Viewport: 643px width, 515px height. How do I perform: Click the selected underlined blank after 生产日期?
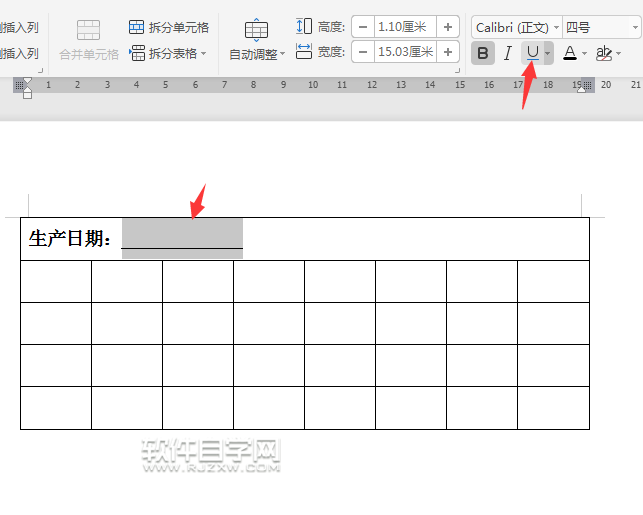click(182, 239)
